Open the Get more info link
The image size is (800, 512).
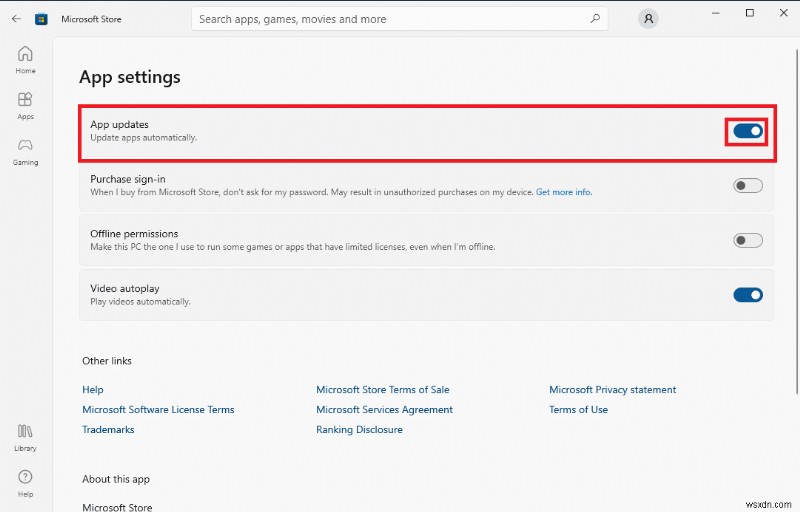pyautogui.click(x=564, y=192)
